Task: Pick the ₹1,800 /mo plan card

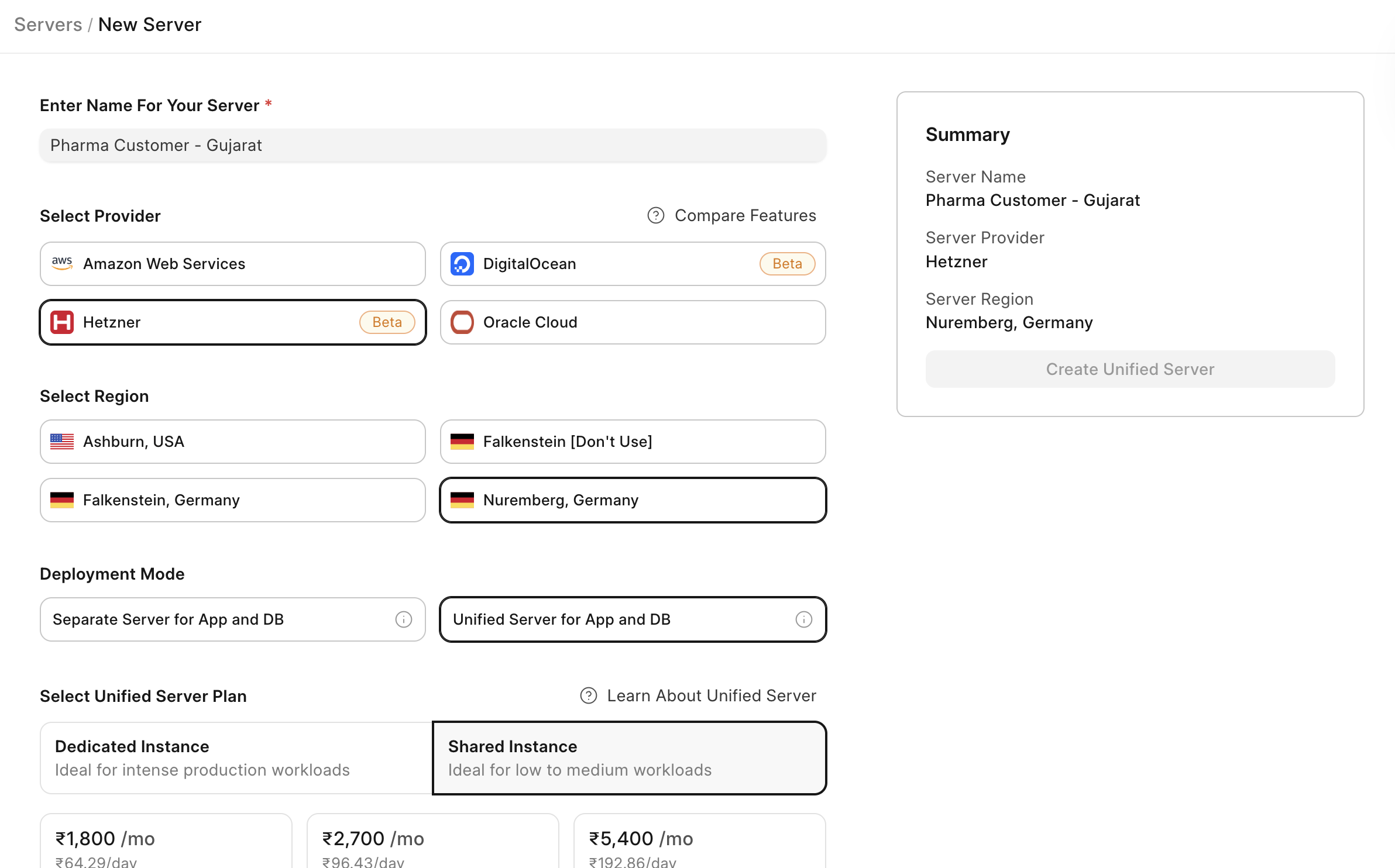Action: [166, 841]
